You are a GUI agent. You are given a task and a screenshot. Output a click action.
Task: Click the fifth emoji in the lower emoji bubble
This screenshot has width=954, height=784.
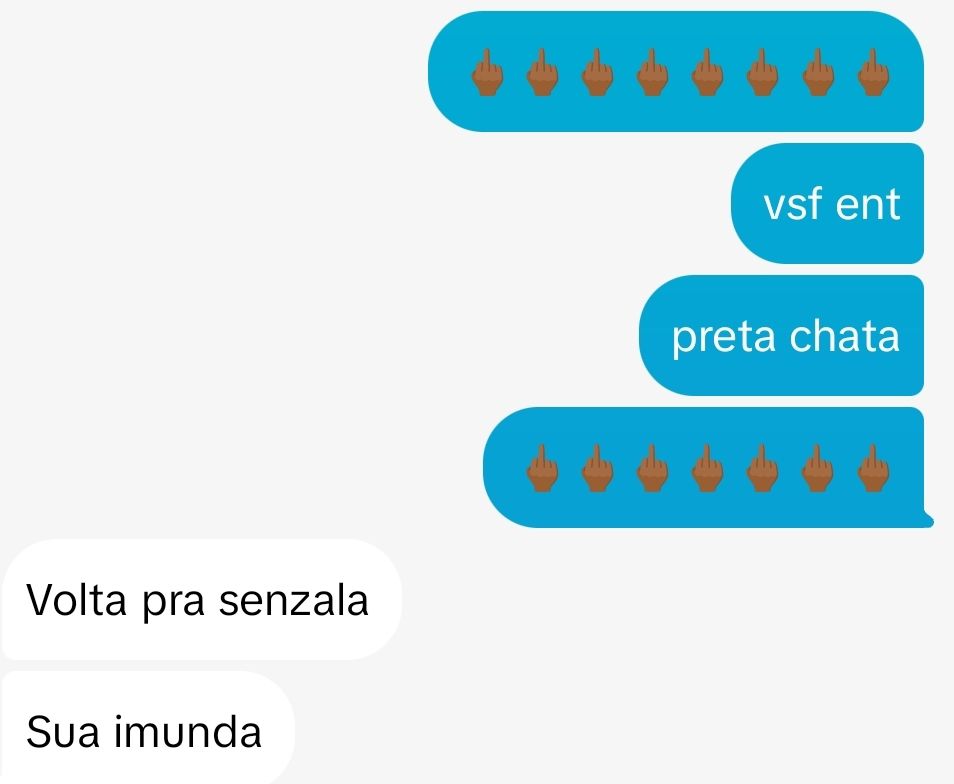coord(762,468)
